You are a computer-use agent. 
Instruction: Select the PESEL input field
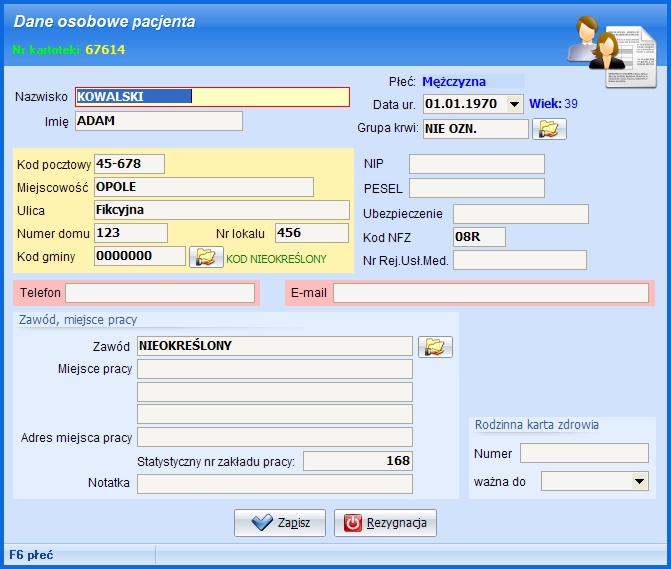click(x=476, y=188)
